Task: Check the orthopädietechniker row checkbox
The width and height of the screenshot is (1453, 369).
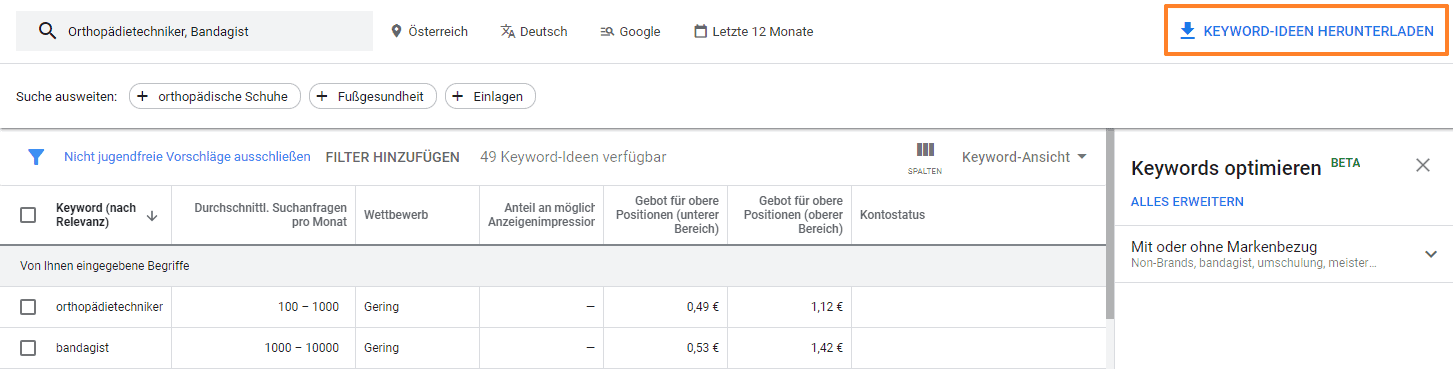Action: tap(28, 307)
